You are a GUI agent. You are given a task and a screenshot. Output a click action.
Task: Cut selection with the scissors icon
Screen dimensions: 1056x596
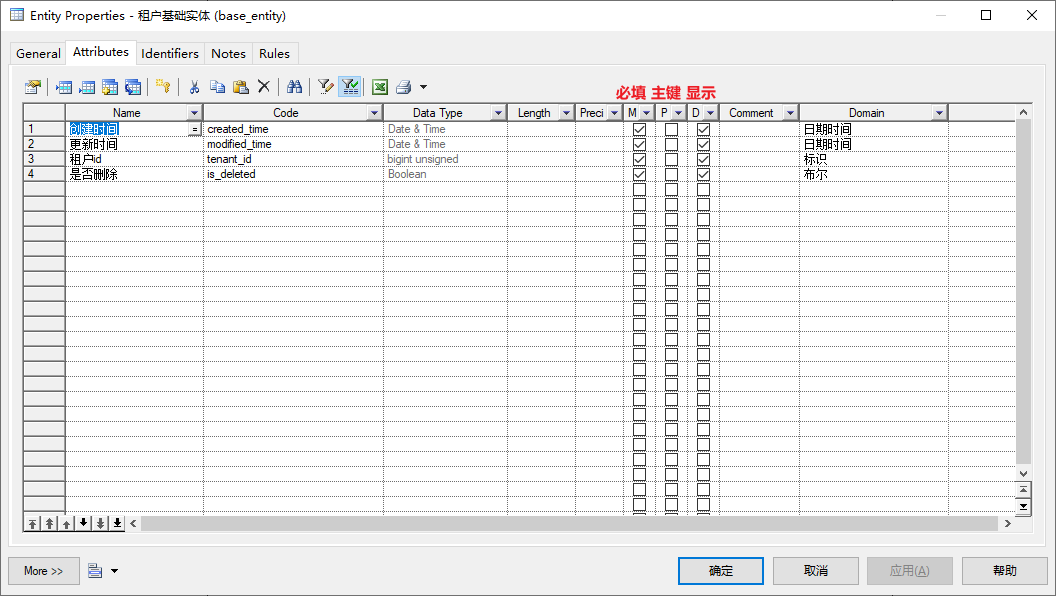194,87
